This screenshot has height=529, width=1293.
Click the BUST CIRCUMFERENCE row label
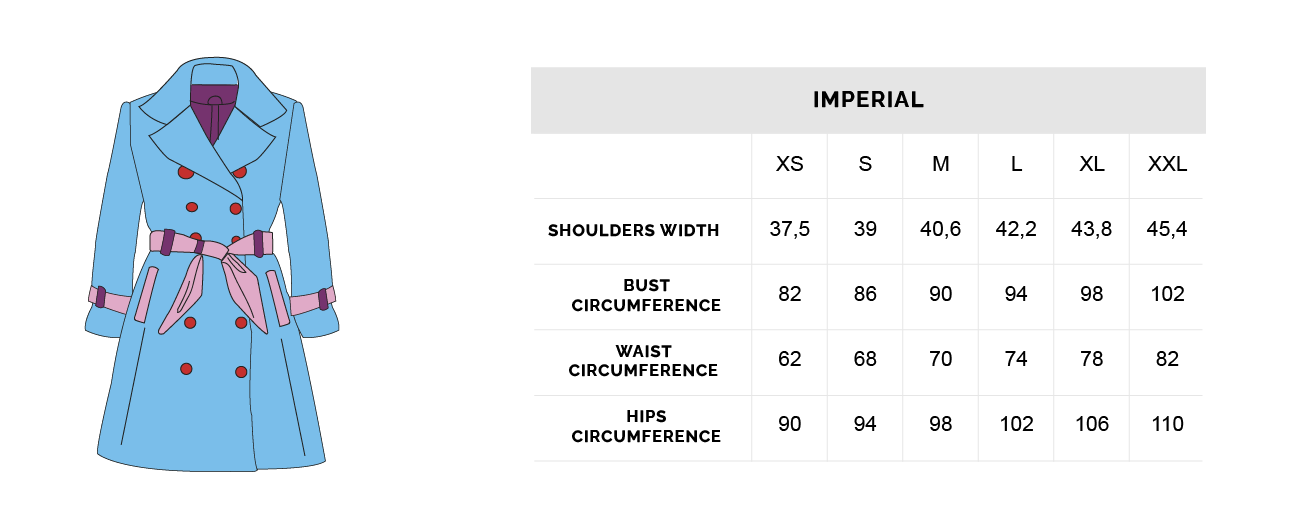(646, 296)
